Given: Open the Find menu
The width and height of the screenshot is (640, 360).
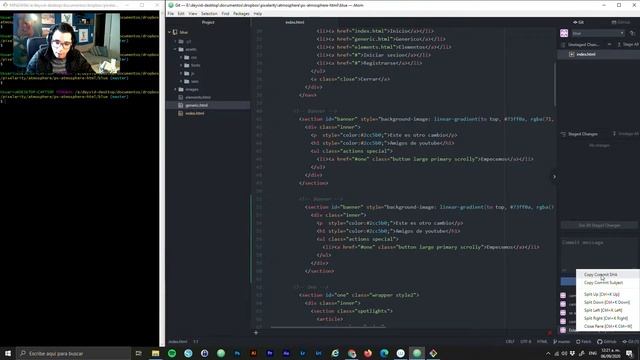Looking at the screenshot, I should 225,13.
